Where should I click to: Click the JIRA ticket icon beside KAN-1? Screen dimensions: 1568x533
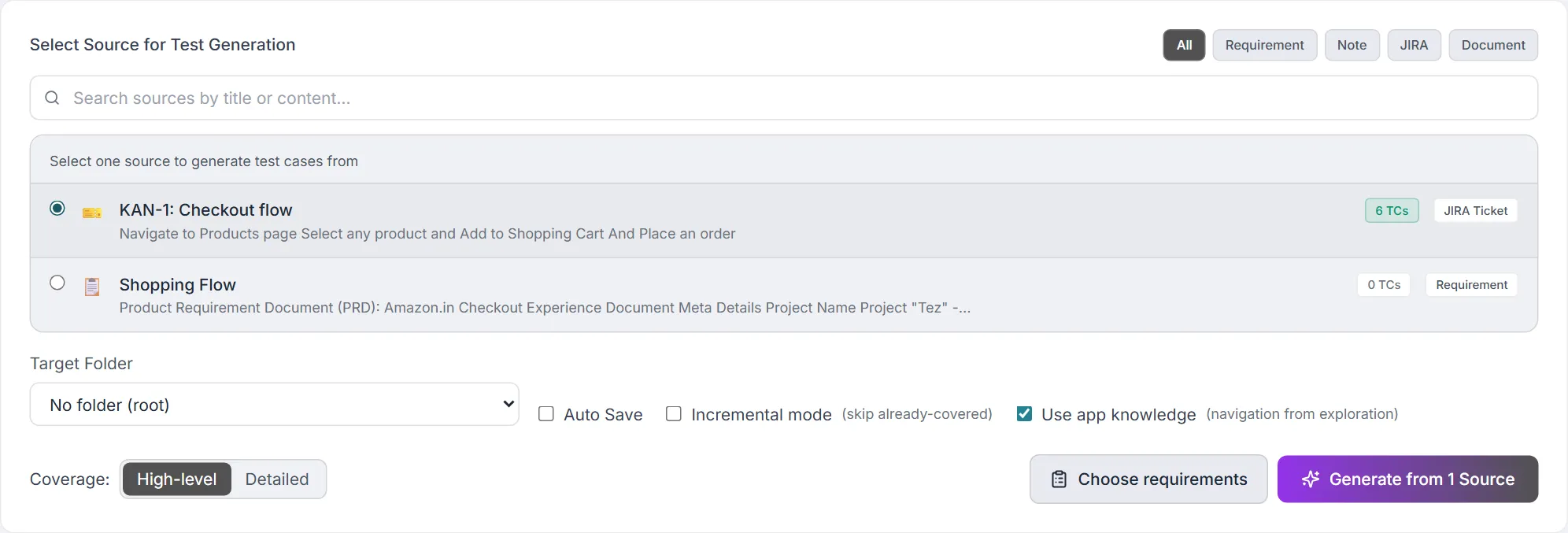(x=92, y=213)
